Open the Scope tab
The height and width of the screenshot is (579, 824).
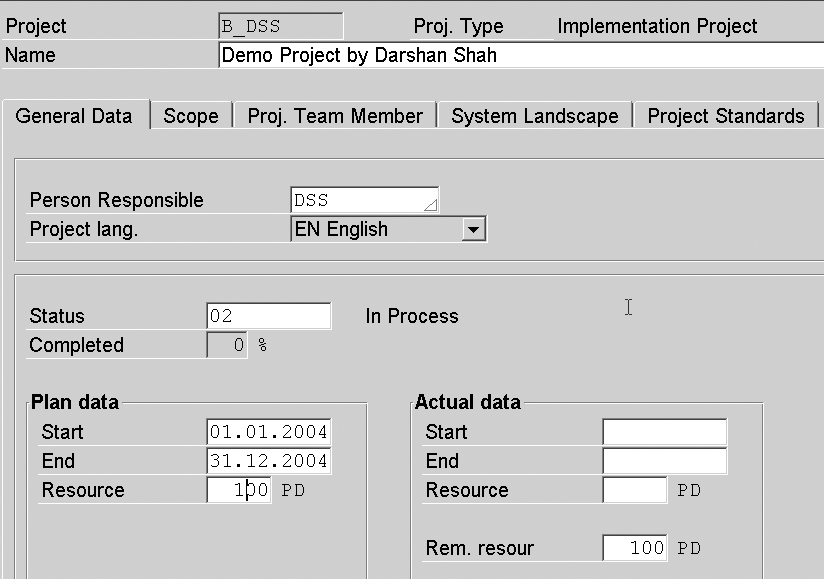(191, 116)
